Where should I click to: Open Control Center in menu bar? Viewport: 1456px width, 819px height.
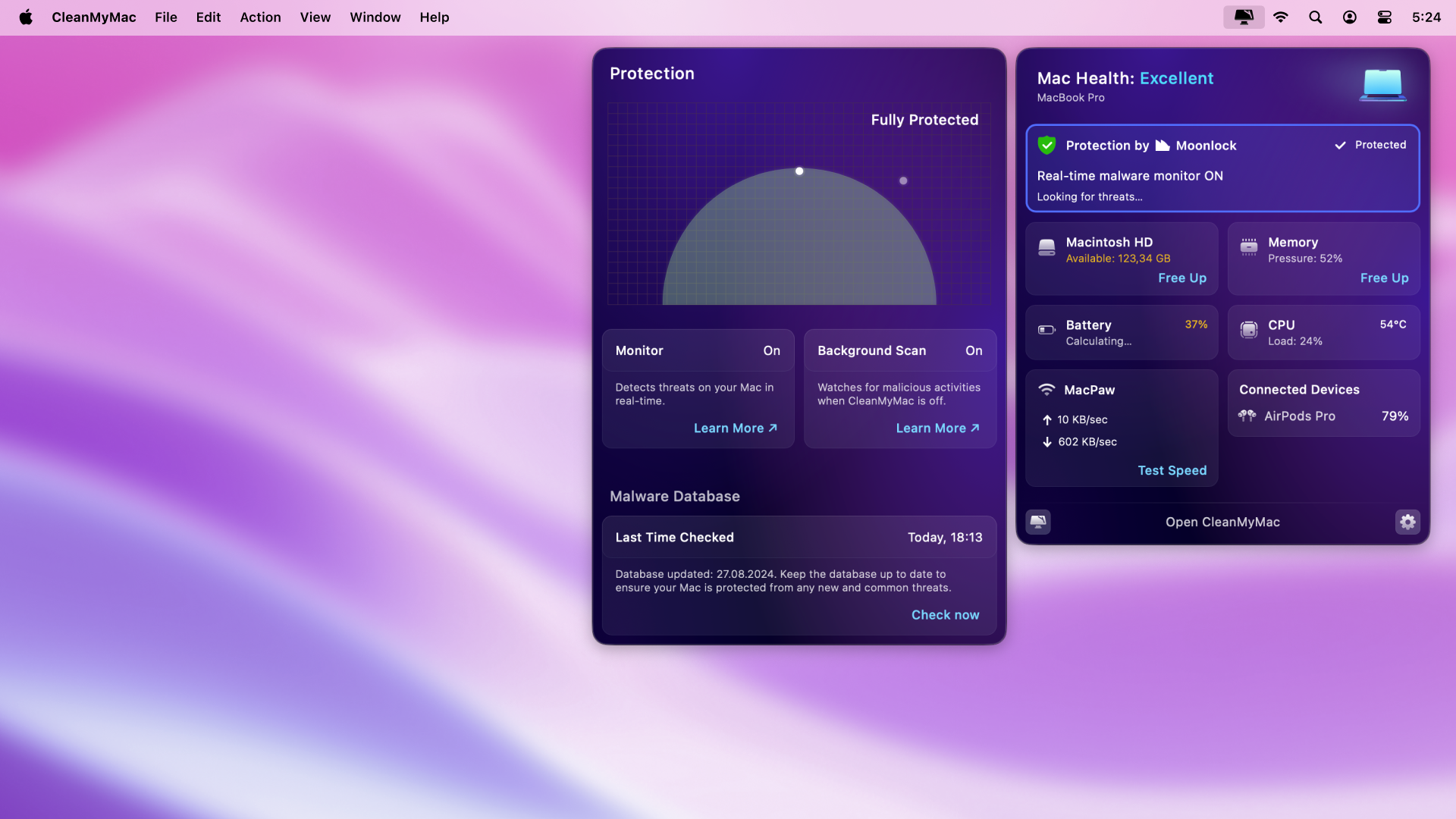(1384, 17)
